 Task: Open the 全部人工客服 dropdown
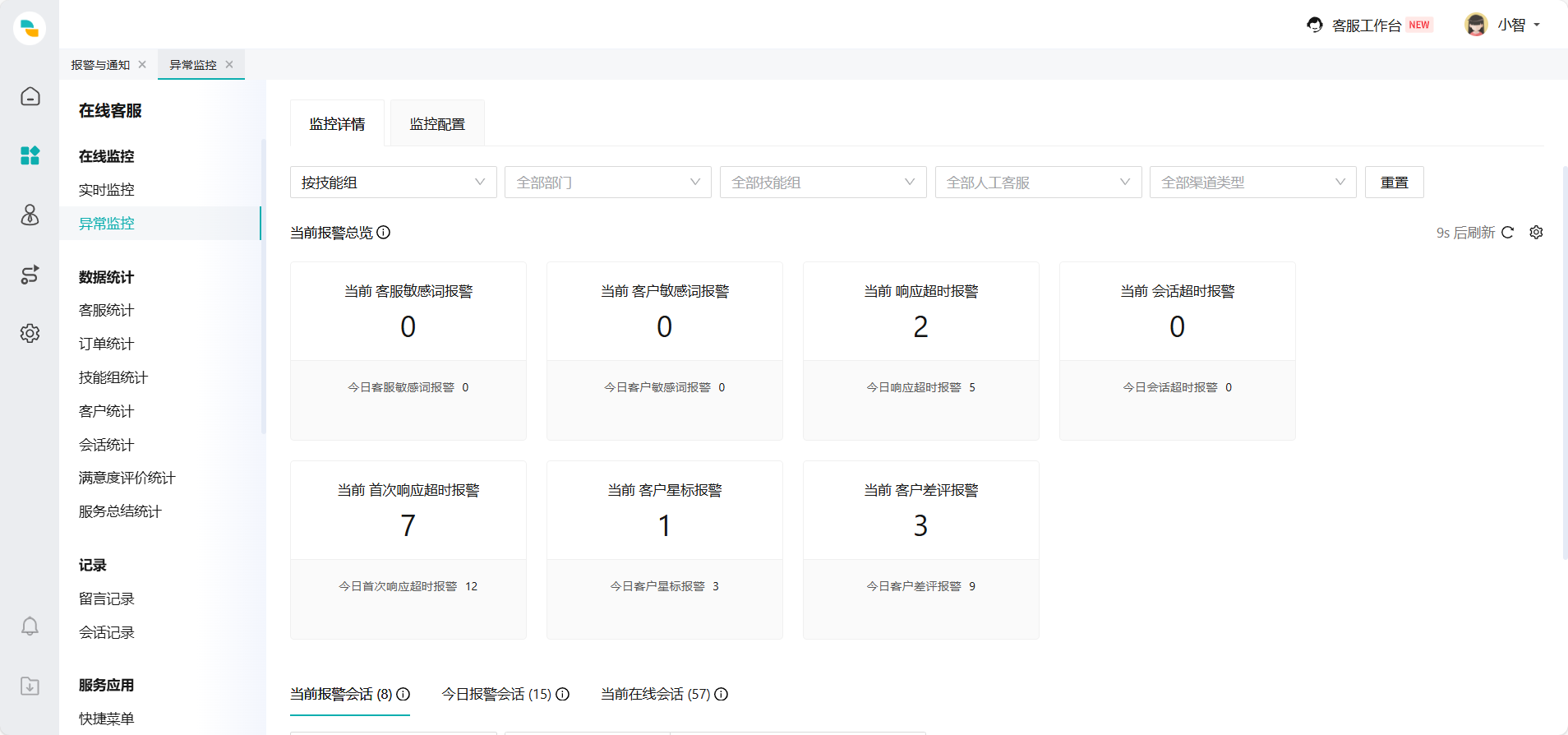[x=1039, y=183]
